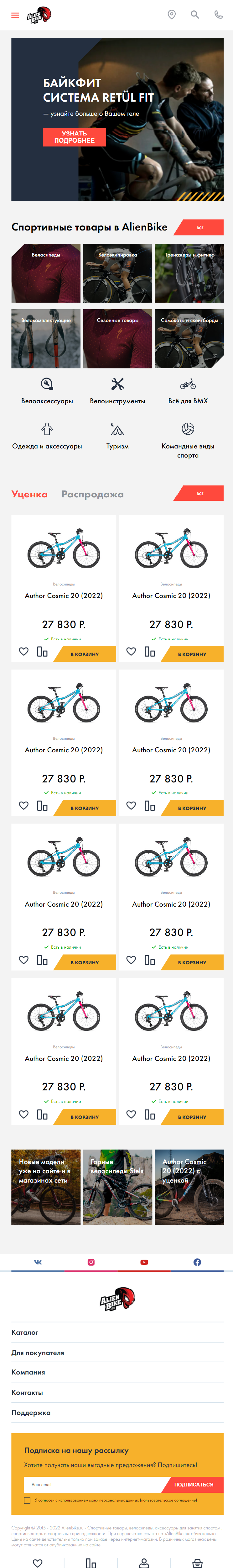The height and width of the screenshot is (1568, 233).
Task: Expand the Каталог footer section
Action: pos(117,1332)
